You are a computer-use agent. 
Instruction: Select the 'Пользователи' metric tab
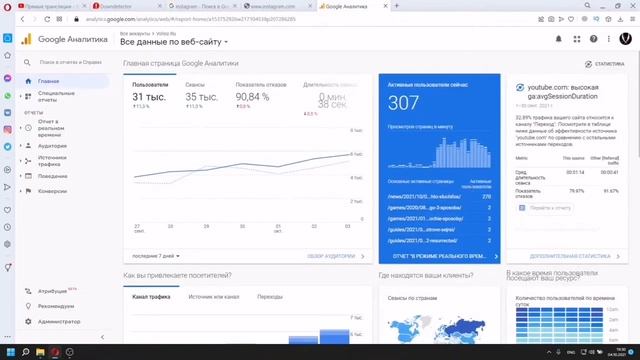pyautogui.click(x=150, y=84)
